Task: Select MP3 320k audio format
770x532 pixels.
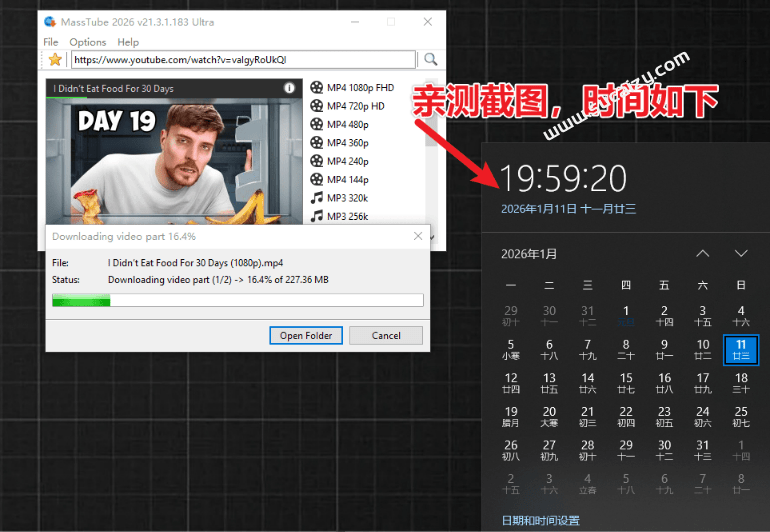Action: coord(346,198)
